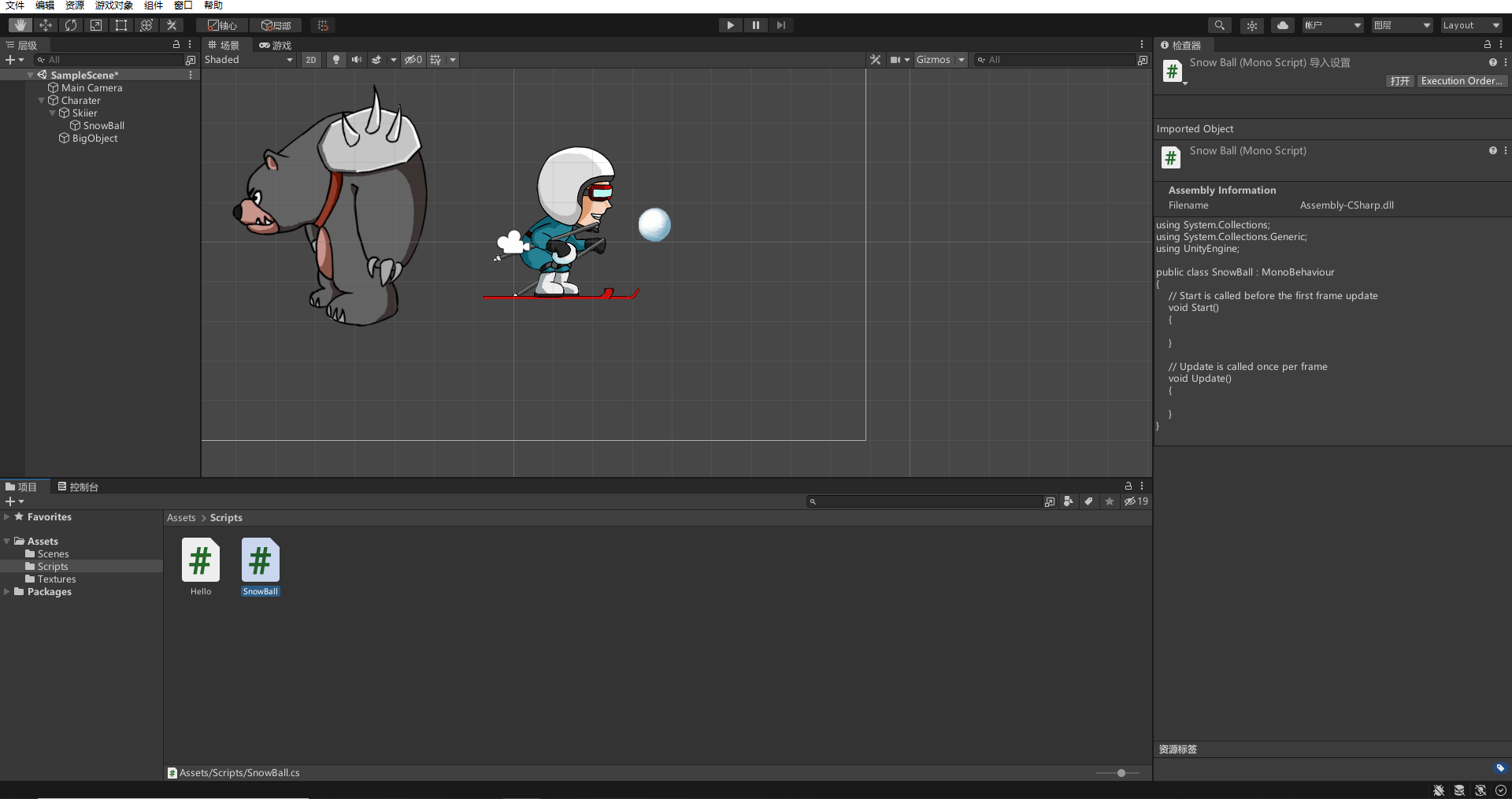Click the Step forward button
The image size is (1512, 799).
(780, 25)
